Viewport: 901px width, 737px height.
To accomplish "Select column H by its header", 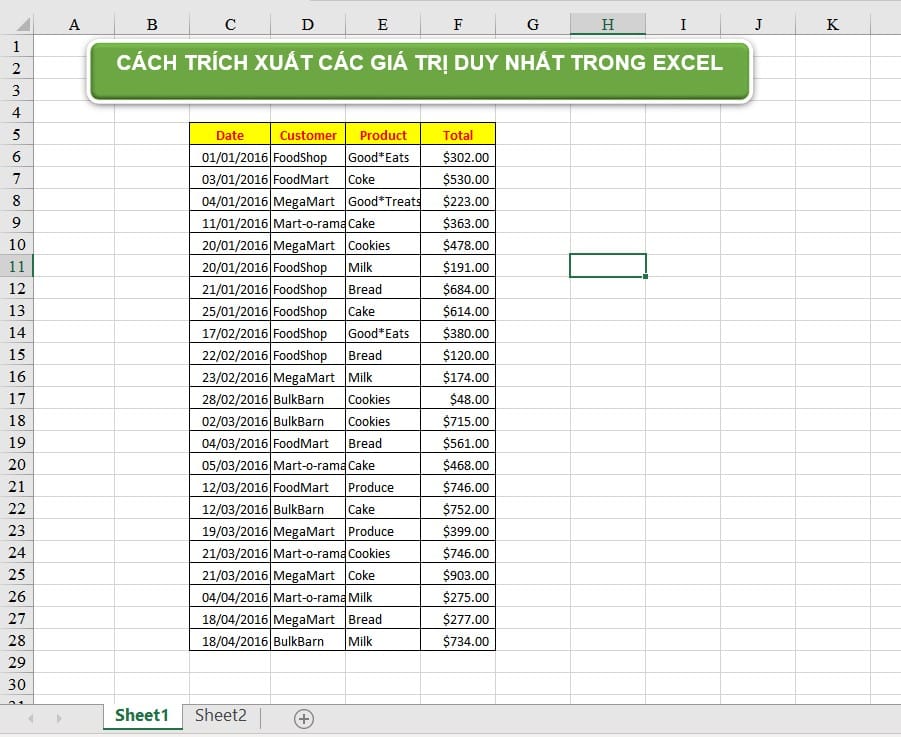I will tap(607, 24).
